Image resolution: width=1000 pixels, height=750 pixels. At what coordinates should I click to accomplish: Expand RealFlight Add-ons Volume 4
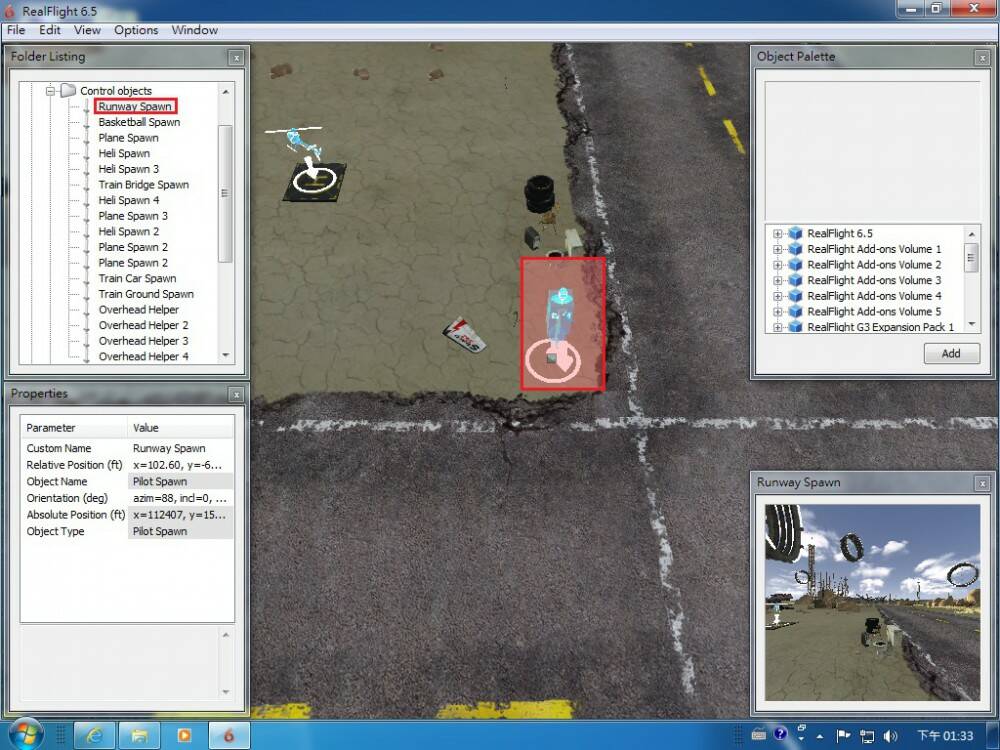coord(777,296)
